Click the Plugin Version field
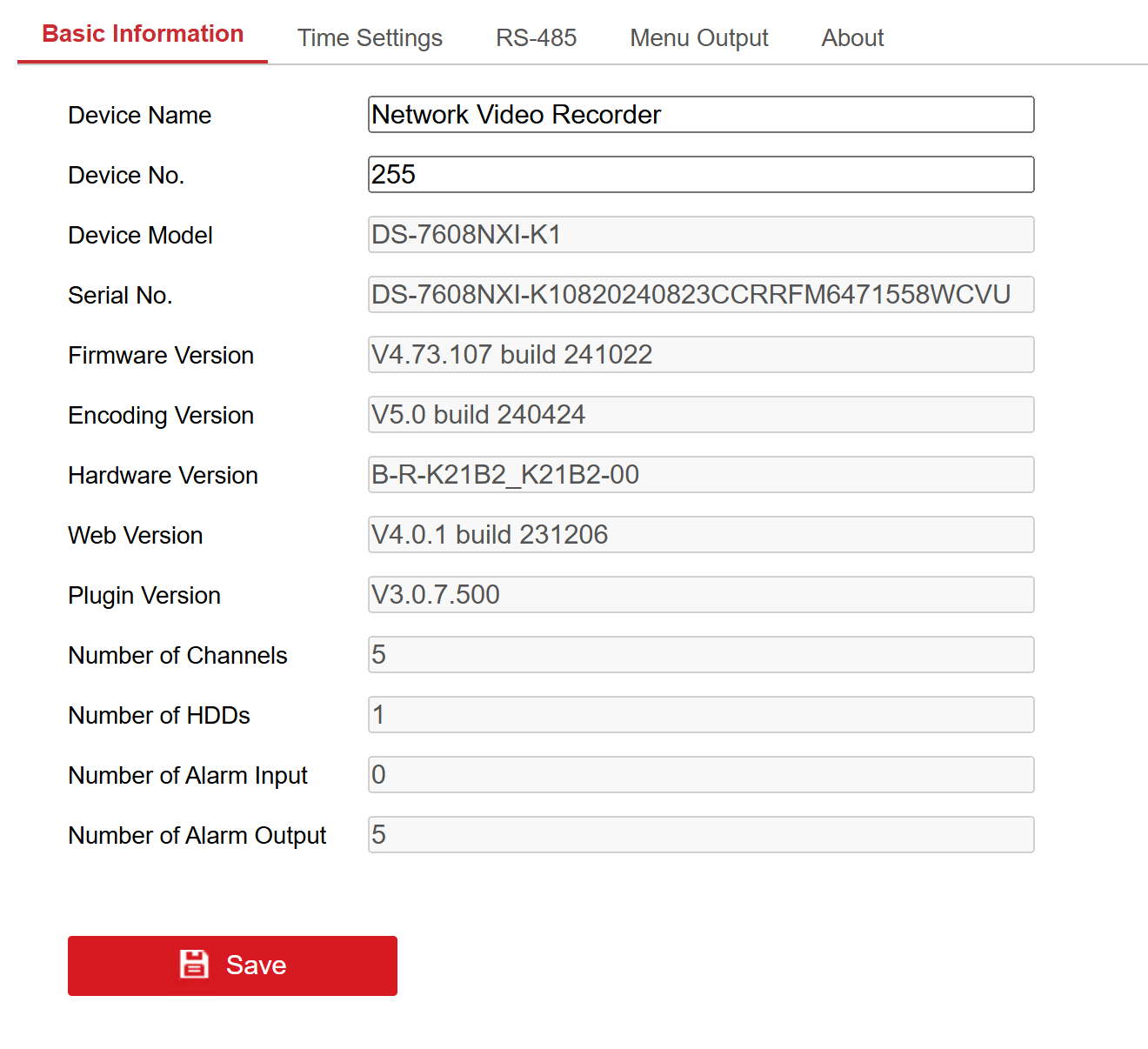 click(700, 595)
